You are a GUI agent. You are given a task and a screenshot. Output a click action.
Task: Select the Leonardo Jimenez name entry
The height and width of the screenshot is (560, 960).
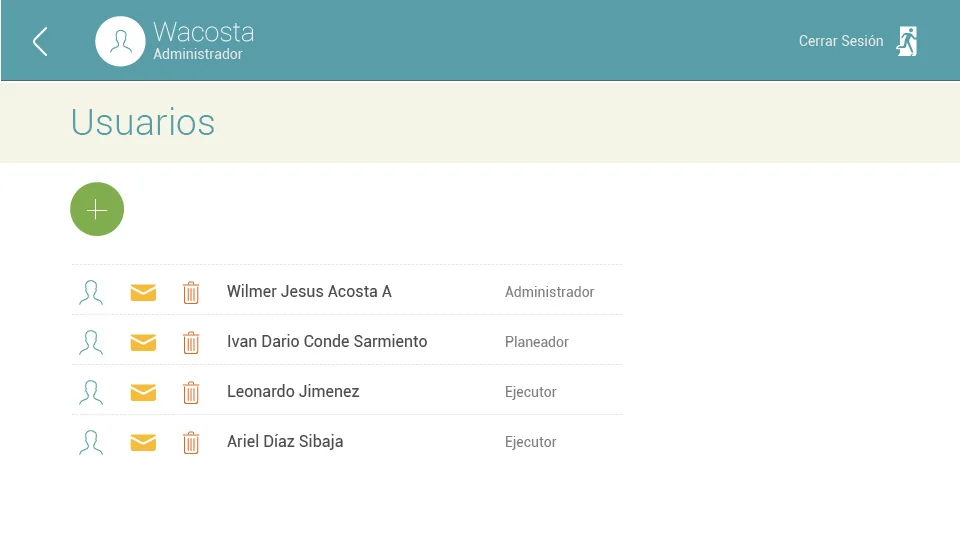click(x=293, y=392)
